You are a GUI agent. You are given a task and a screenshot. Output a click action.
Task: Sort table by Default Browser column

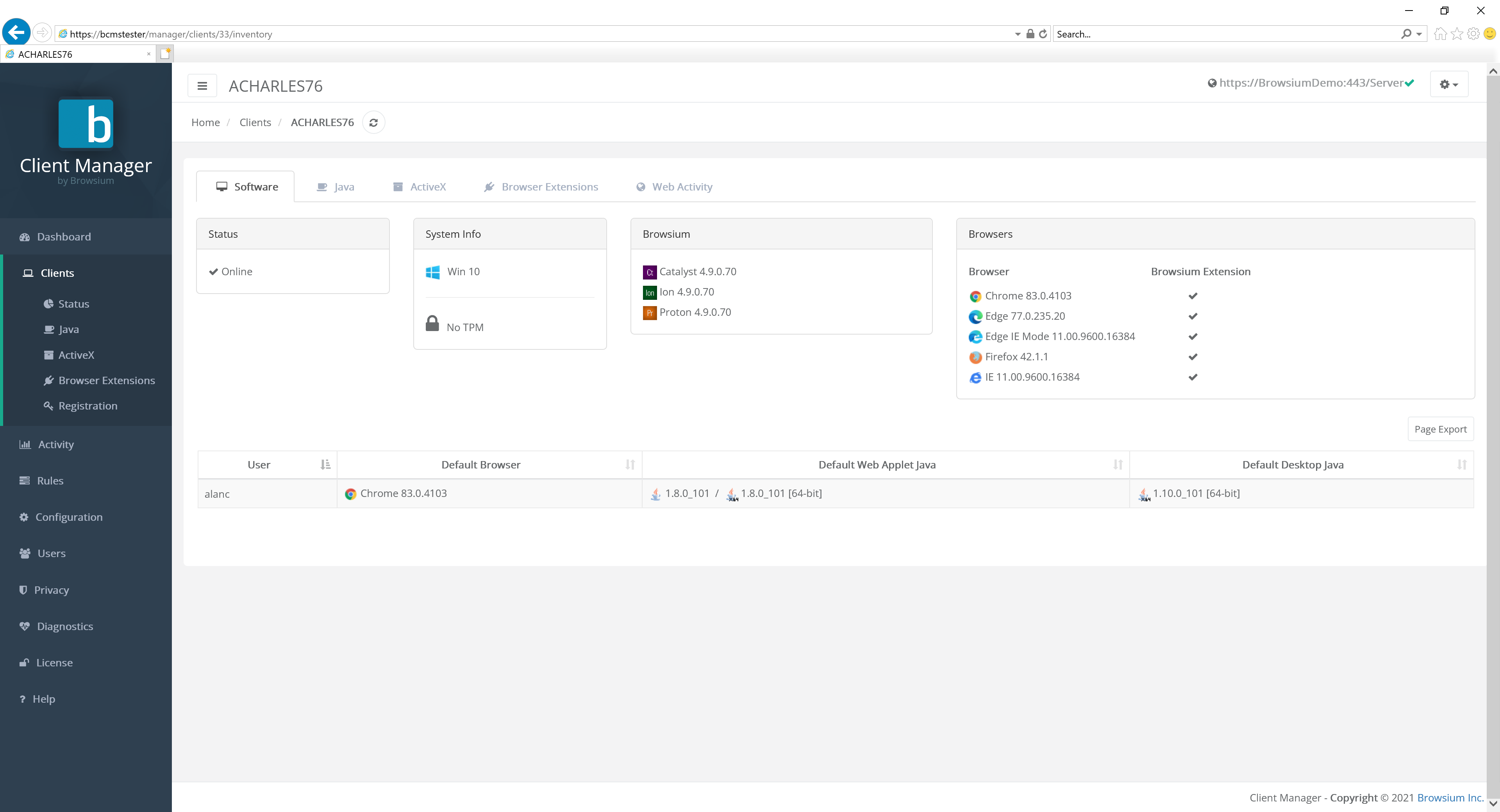(489, 465)
